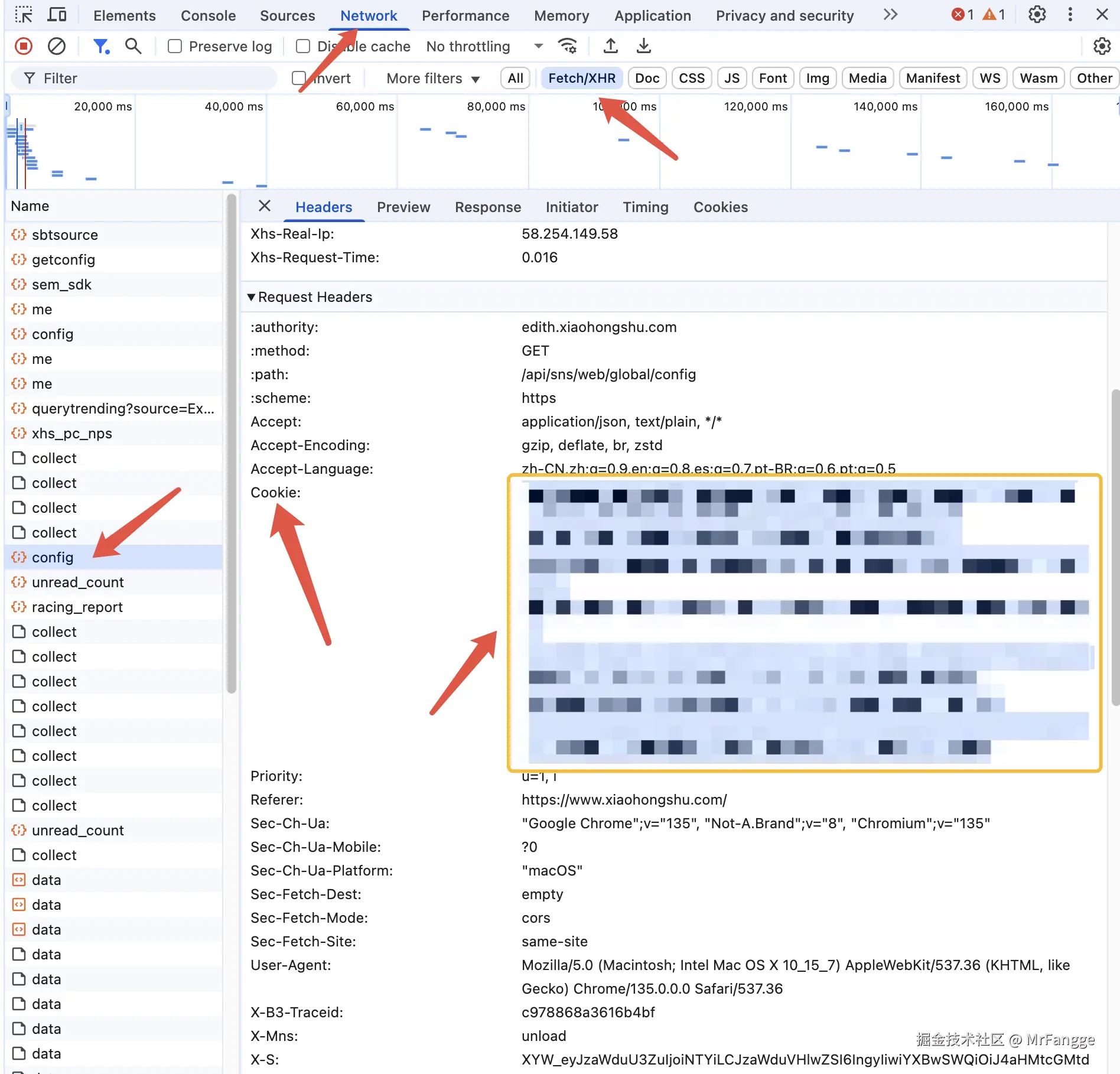Screen dimensions: 1120x1074
Task: Click the headers pane scrollbar
Action: (x=1115, y=547)
